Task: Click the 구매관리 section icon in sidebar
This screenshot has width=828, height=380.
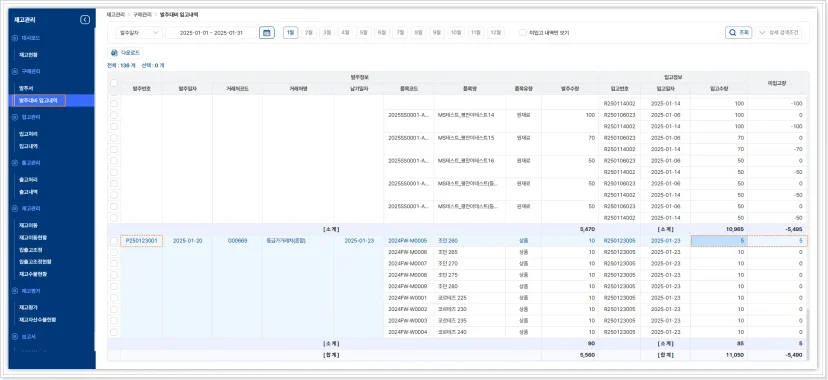Action: 15,71
